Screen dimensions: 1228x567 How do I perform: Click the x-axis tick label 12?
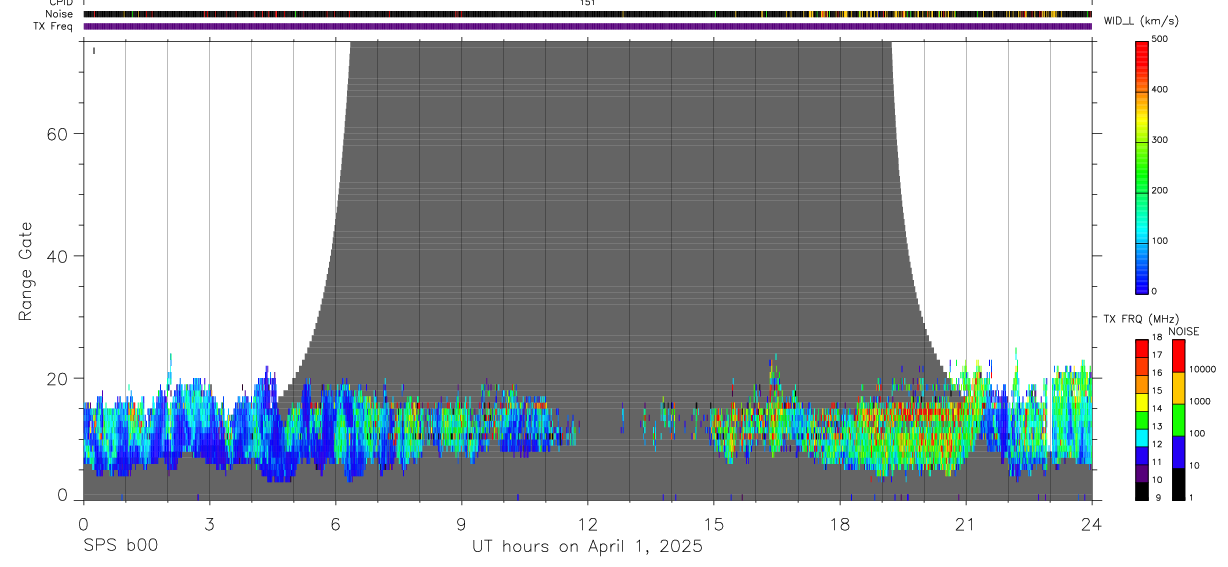(587, 523)
